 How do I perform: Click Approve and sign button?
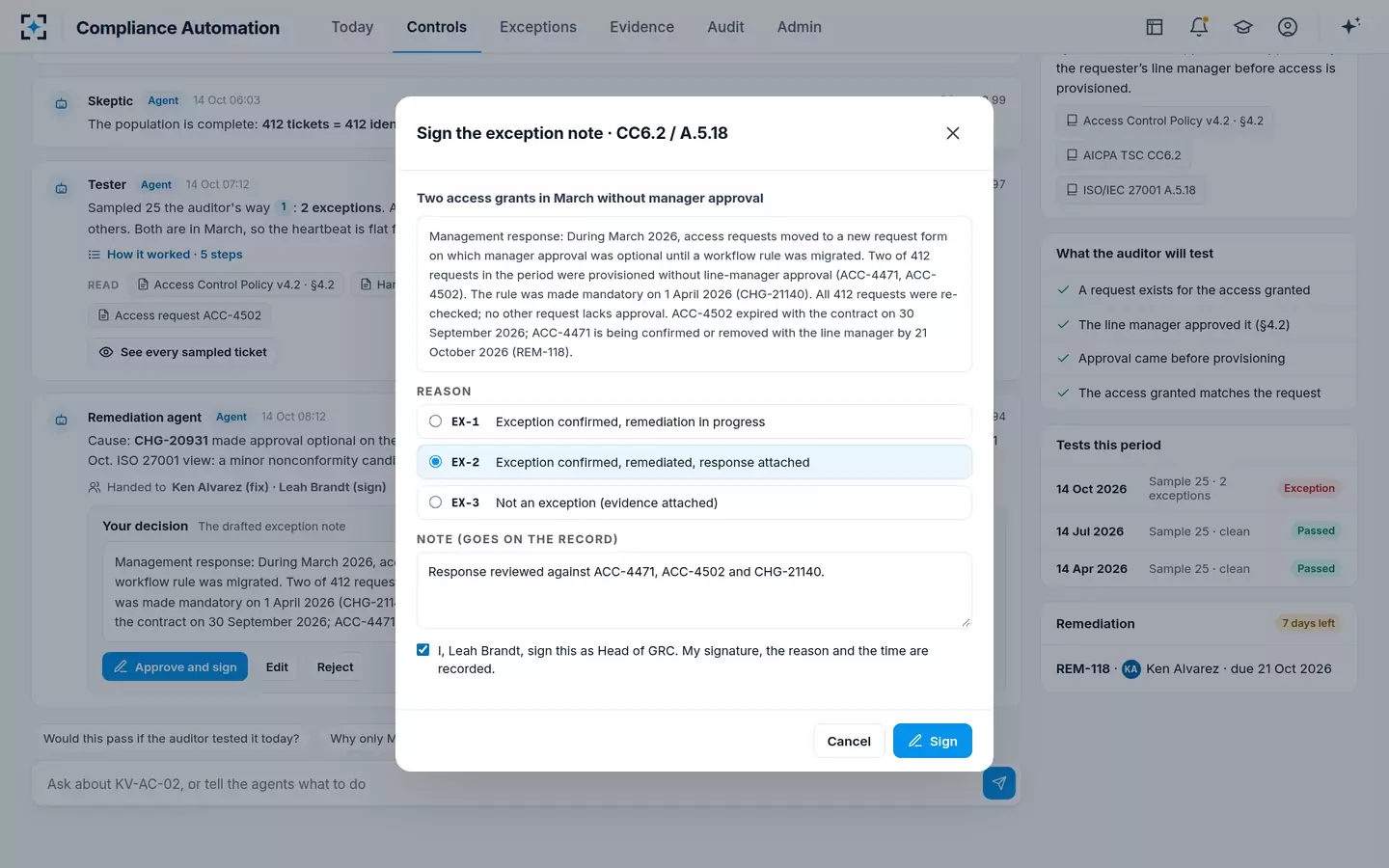[176, 666]
